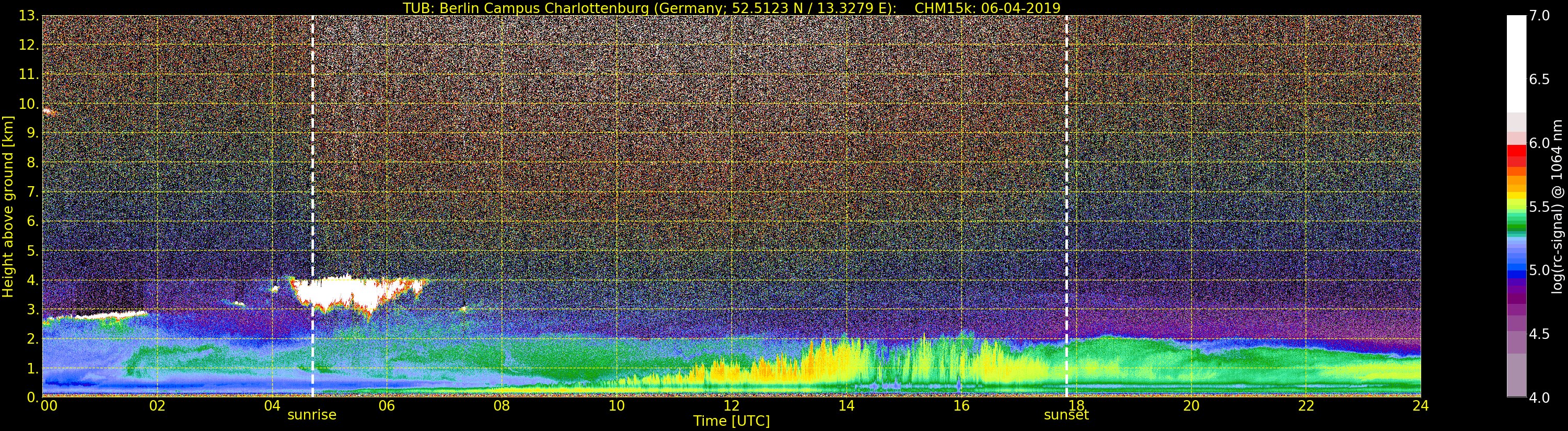Click the height axis tick label '4.'
This screenshot has height=431, width=1568.
33,280
